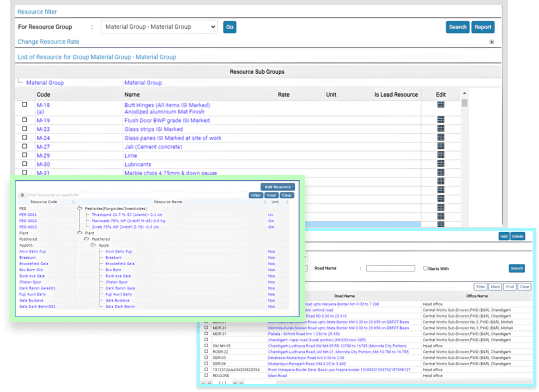Click Filter button in the resource tree panel
This screenshot has width=539, height=392.
click(256, 195)
